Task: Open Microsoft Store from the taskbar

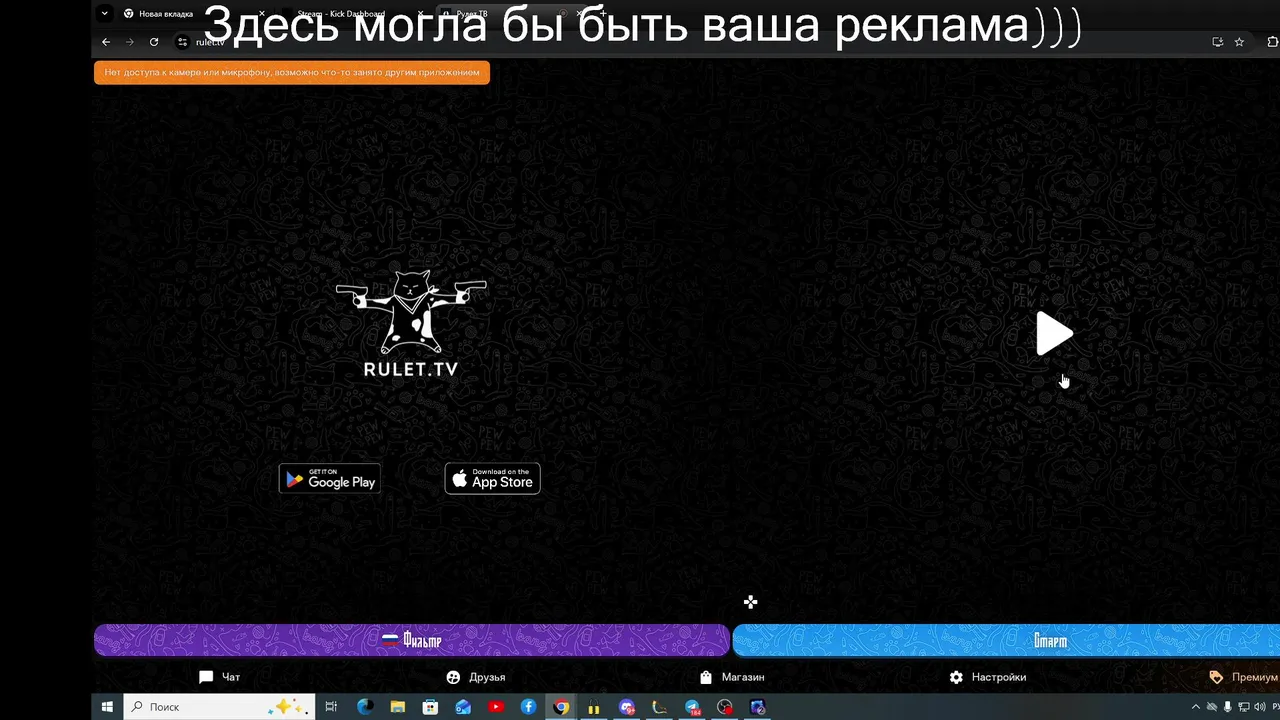Action: coord(430,707)
